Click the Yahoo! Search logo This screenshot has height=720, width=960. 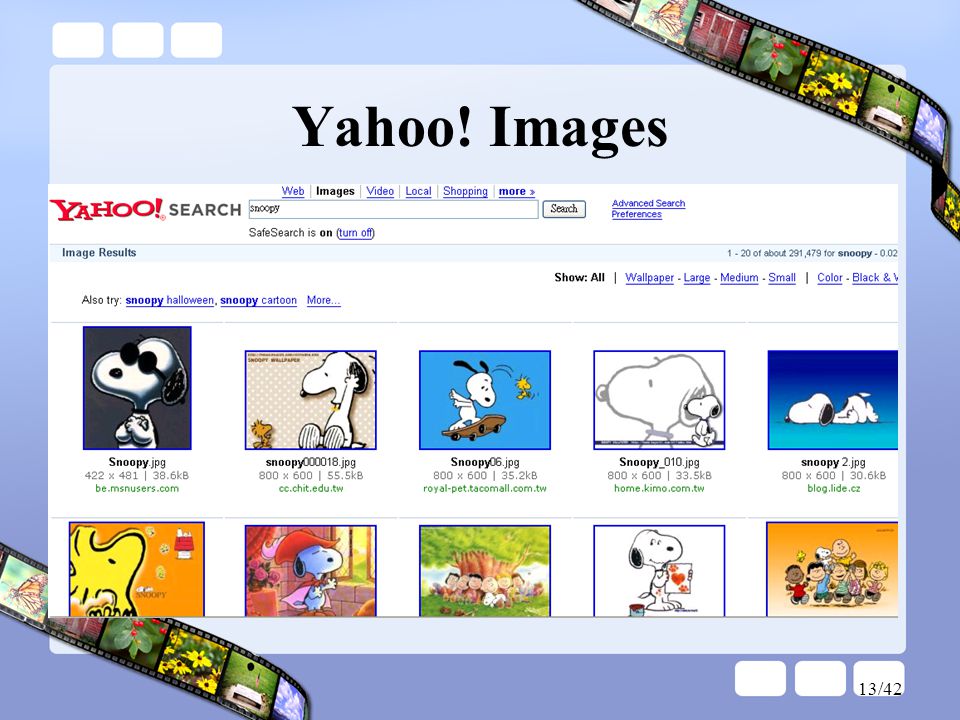(146, 209)
